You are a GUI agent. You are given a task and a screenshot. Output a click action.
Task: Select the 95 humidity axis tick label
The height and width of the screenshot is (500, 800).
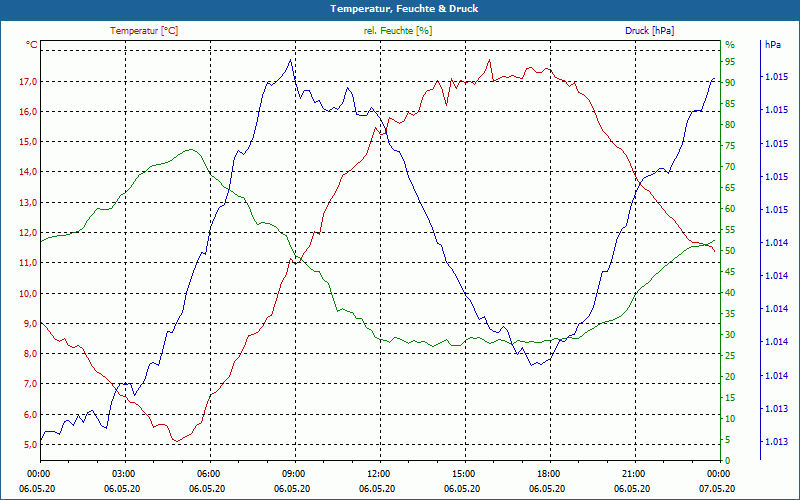[x=730, y=62]
